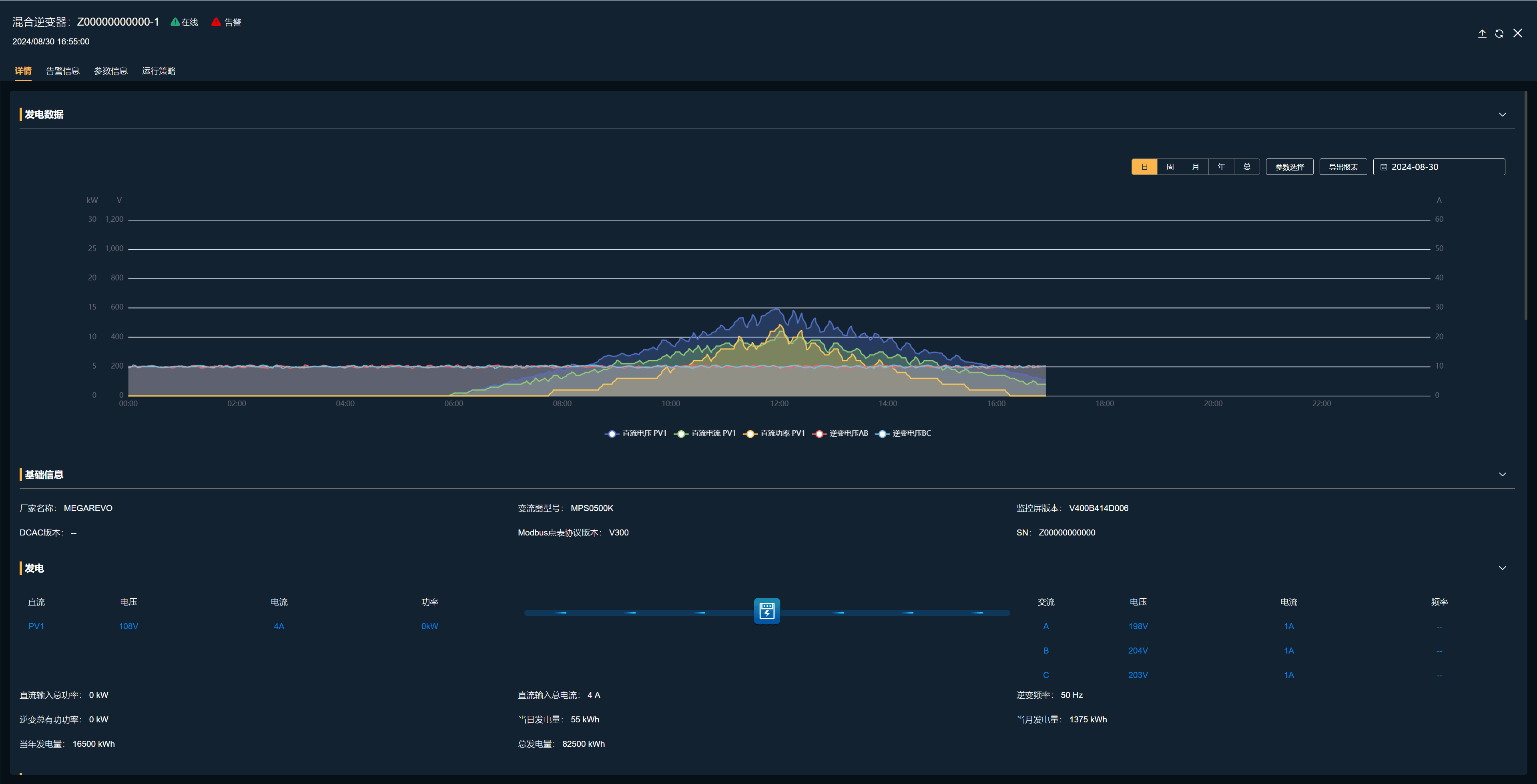Click the green online status icon
Image resolution: width=1537 pixels, height=784 pixels.
(x=175, y=22)
